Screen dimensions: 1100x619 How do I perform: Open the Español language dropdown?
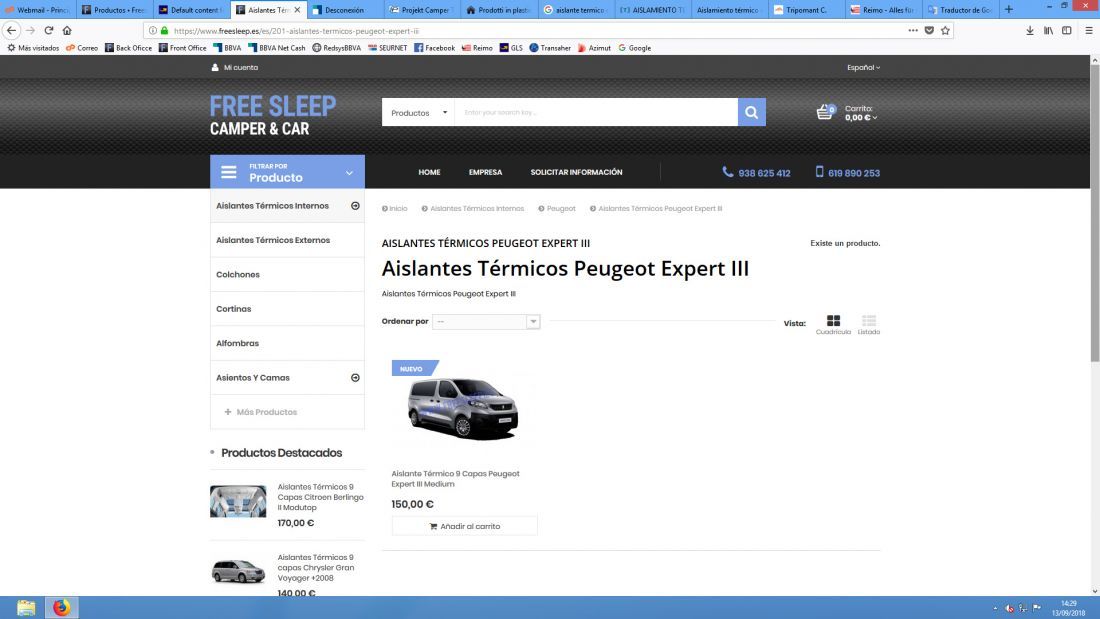point(863,67)
